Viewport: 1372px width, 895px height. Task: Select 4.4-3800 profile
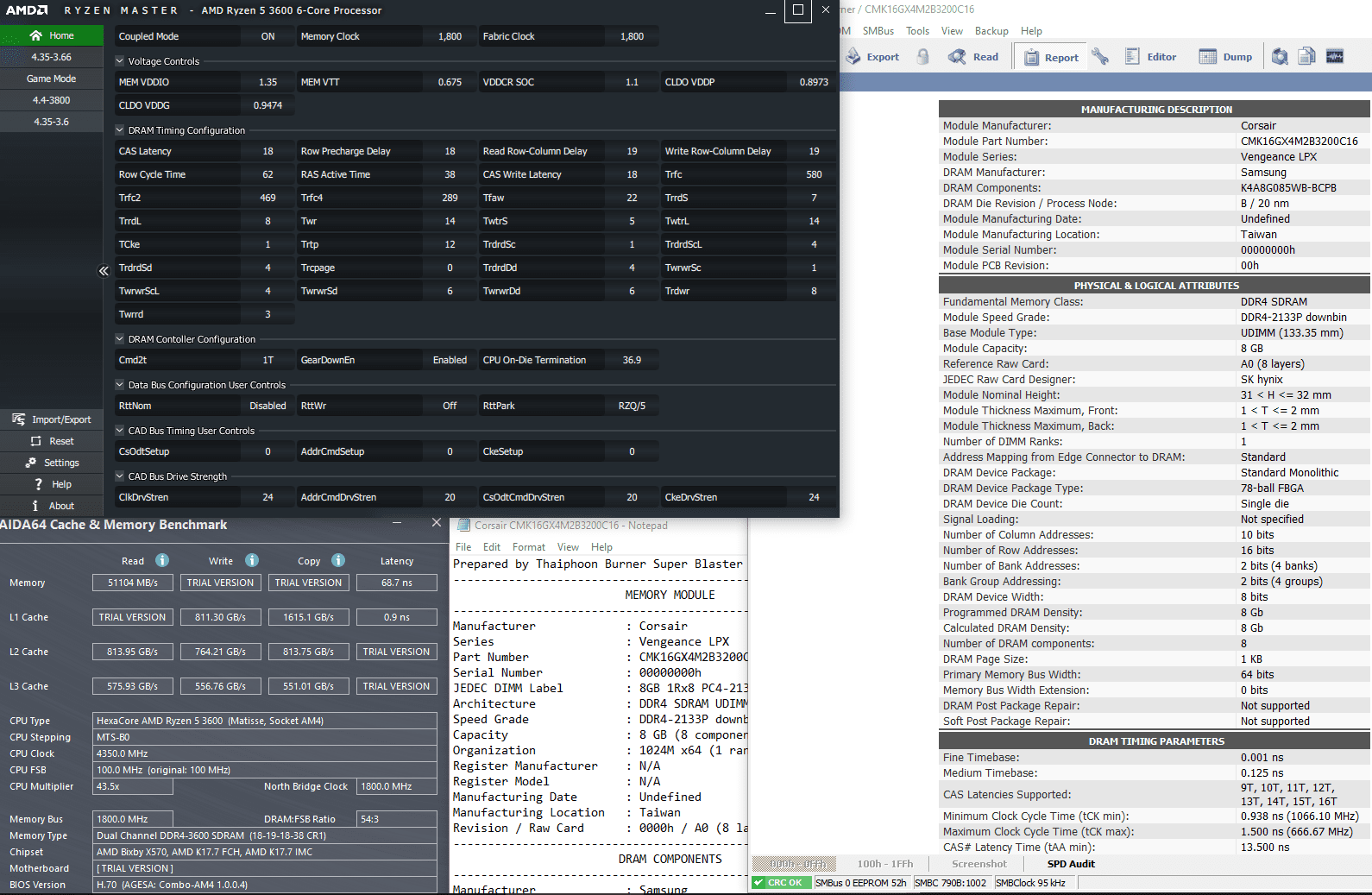52,100
